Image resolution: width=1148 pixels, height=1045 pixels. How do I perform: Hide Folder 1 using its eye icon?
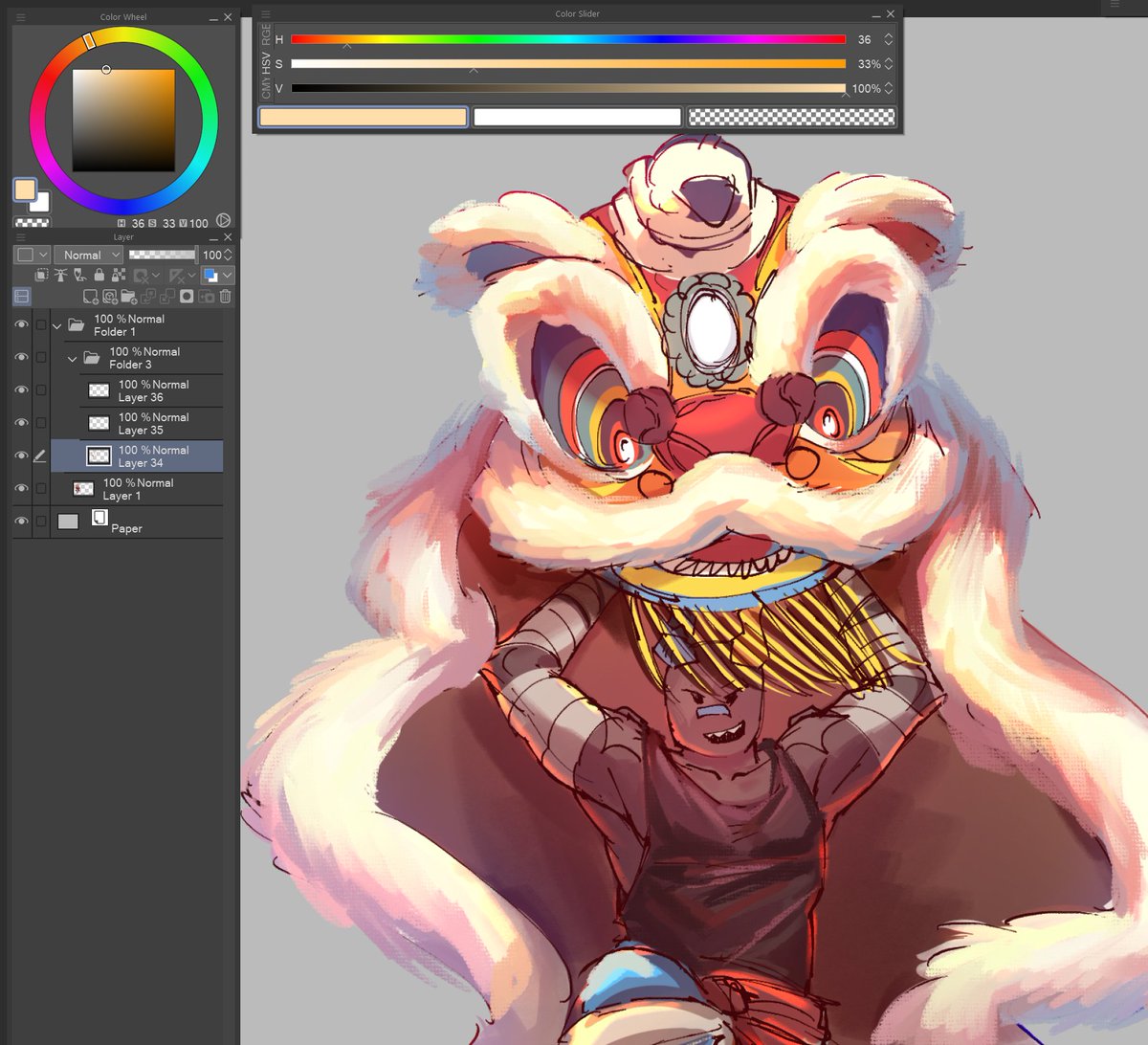click(21, 325)
